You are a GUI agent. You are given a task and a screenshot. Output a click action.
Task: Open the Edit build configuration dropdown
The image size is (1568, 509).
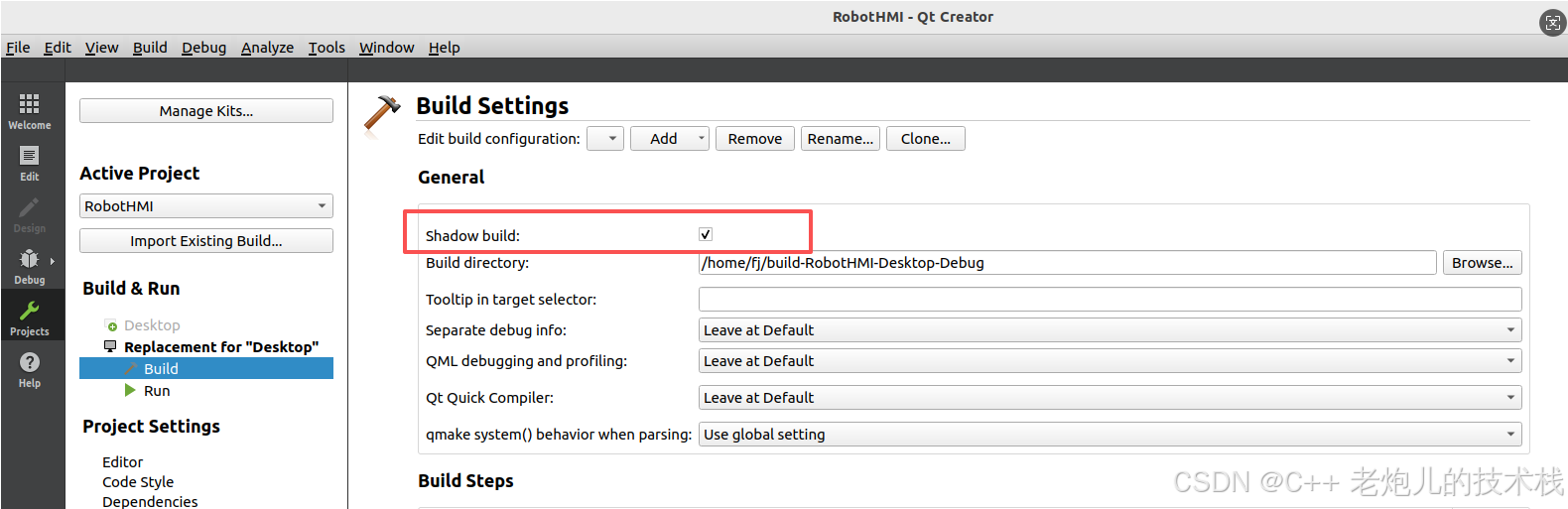point(605,139)
